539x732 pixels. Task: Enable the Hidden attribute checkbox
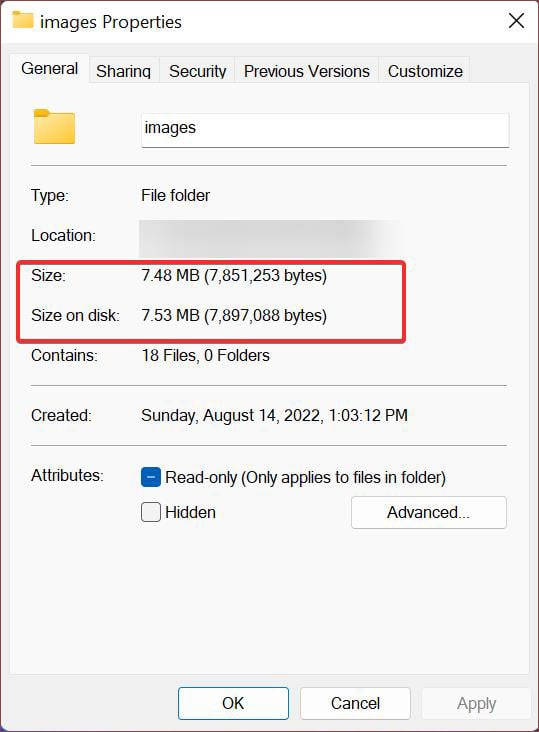(x=151, y=512)
